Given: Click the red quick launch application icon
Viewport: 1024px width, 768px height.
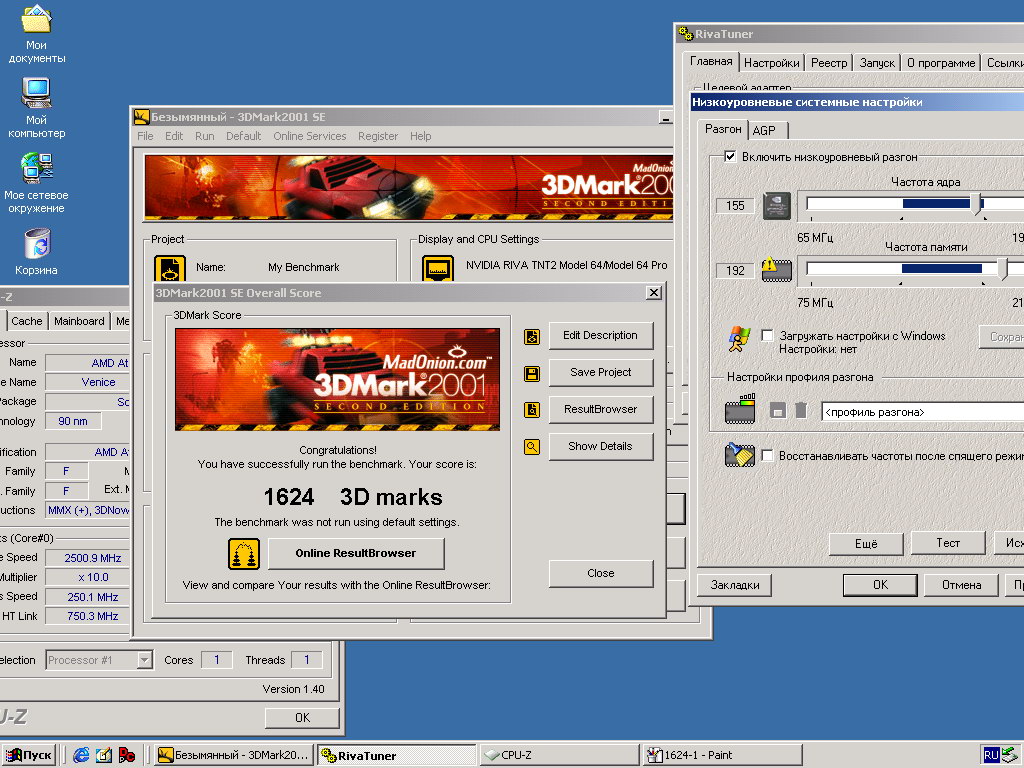Looking at the screenshot, I should [127, 755].
